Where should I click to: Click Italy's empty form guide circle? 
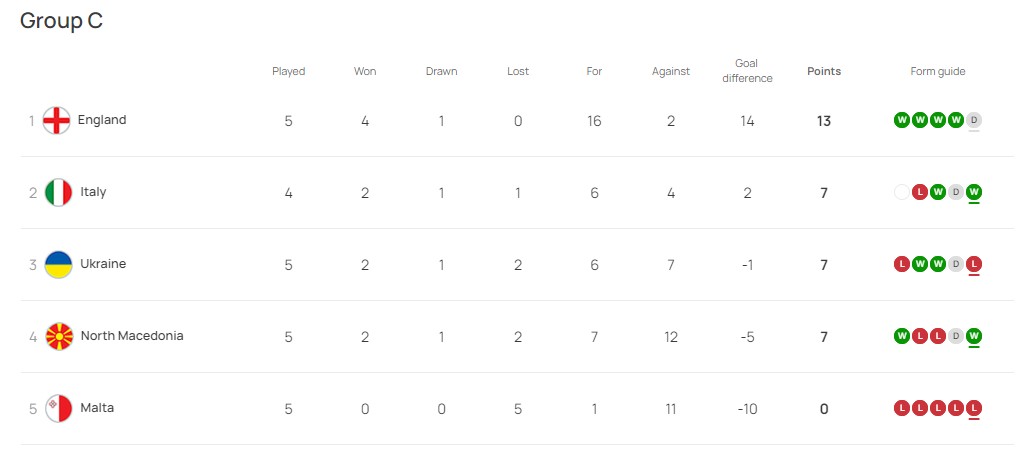902,192
